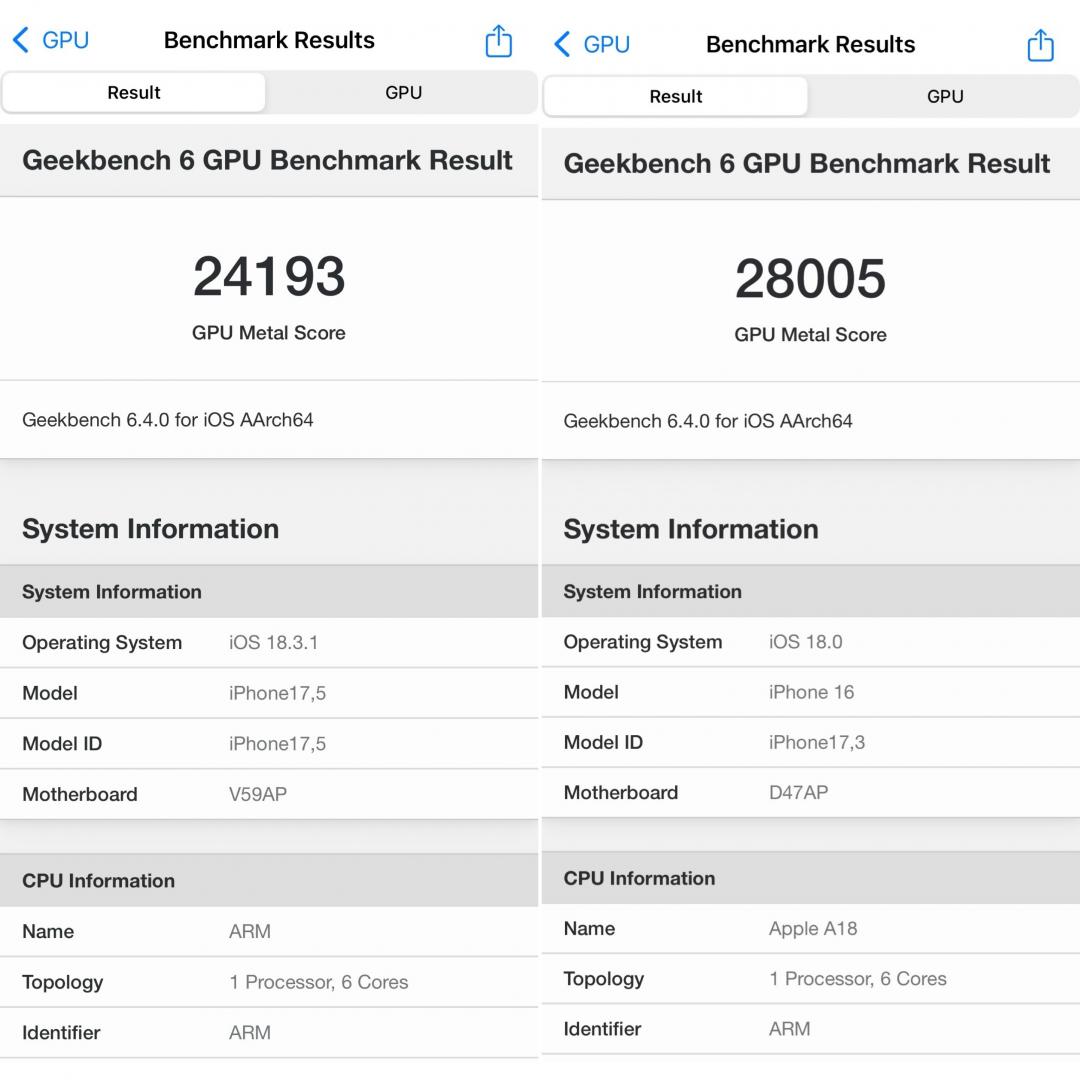Select the Result tab on the left screenshot
Image resolution: width=1080 pixels, height=1080 pixels.
[134, 92]
